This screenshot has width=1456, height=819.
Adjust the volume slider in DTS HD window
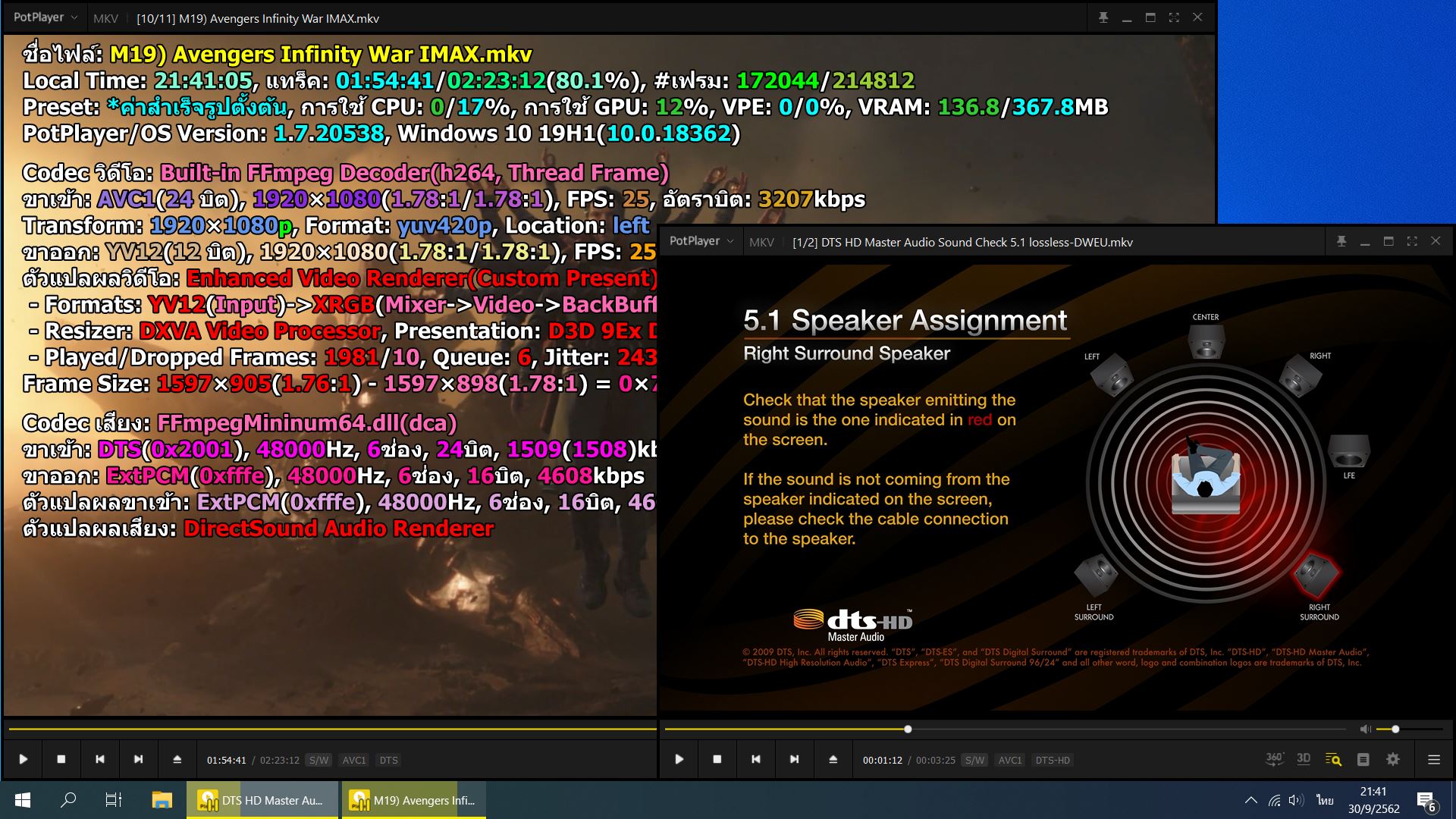(1409, 729)
